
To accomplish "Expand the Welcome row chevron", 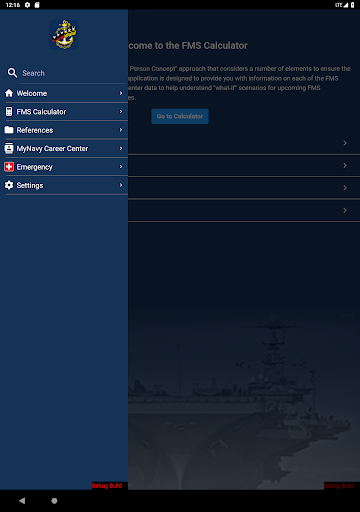I will click(121, 93).
